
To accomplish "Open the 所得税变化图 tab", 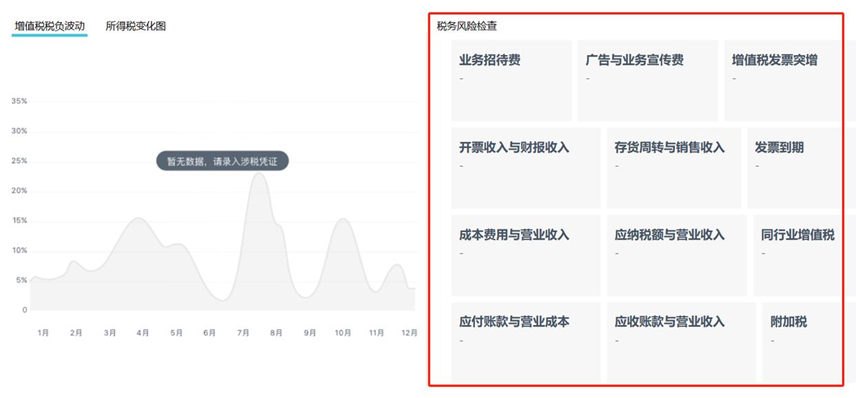I will tap(135, 26).
